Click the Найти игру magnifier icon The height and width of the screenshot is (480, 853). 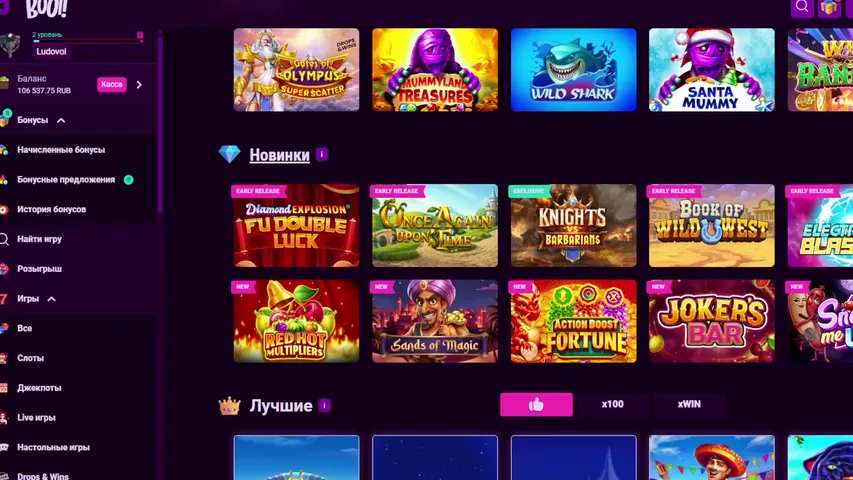click(4, 239)
